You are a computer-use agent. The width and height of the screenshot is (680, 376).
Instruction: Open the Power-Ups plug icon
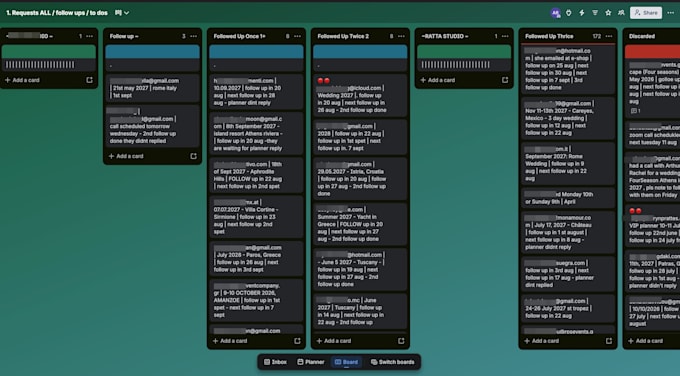tap(569, 13)
